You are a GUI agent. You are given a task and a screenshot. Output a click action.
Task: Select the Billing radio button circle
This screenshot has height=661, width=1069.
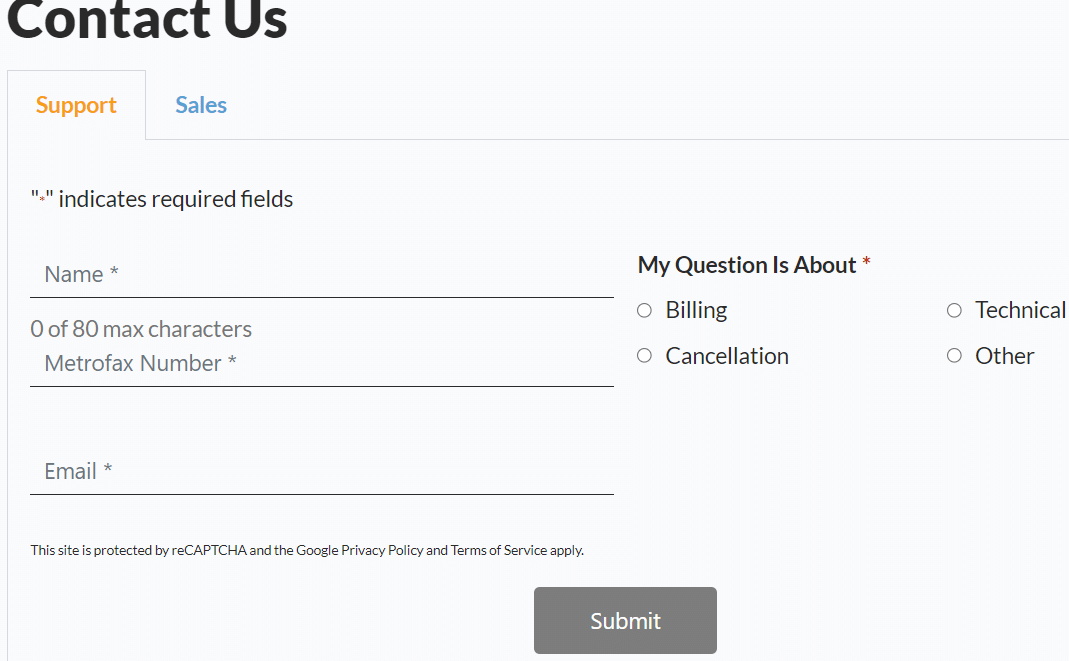tap(644, 311)
